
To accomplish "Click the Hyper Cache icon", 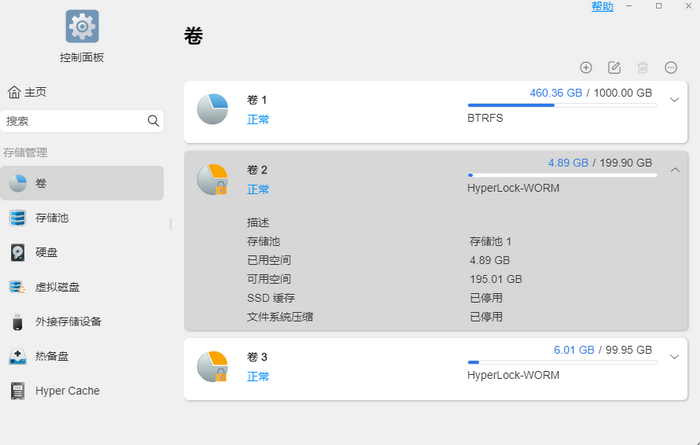I will pos(17,391).
